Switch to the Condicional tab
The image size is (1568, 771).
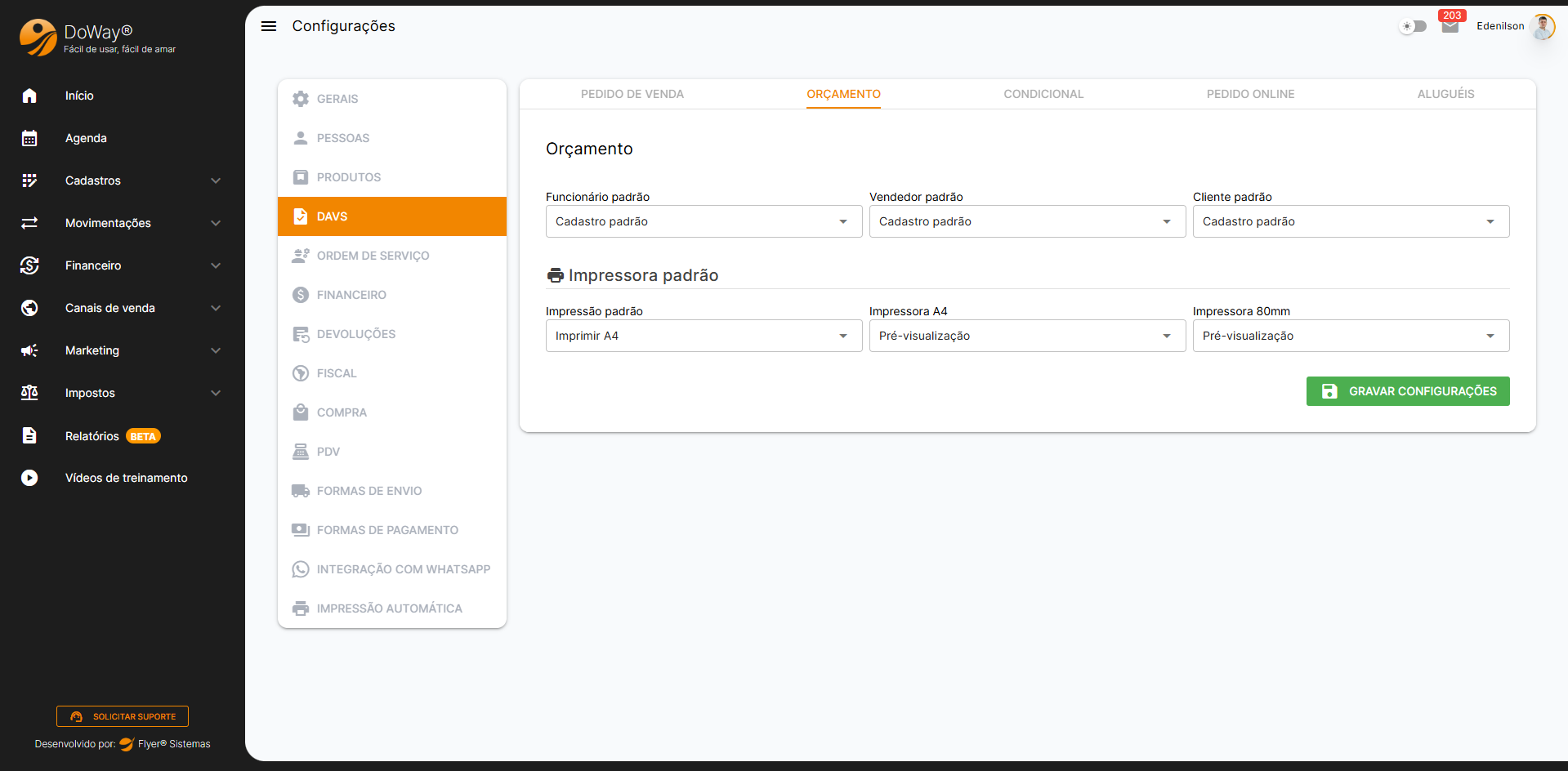pyautogui.click(x=1043, y=94)
